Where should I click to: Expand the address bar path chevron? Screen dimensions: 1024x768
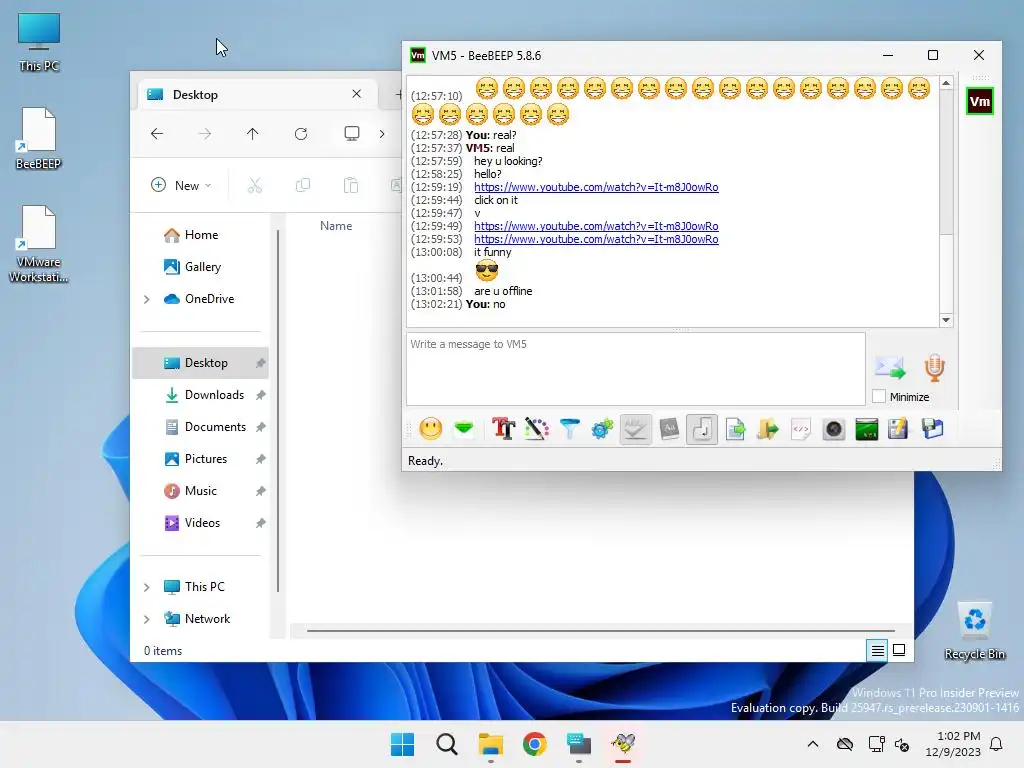pyautogui.click(x=382, y=134)
